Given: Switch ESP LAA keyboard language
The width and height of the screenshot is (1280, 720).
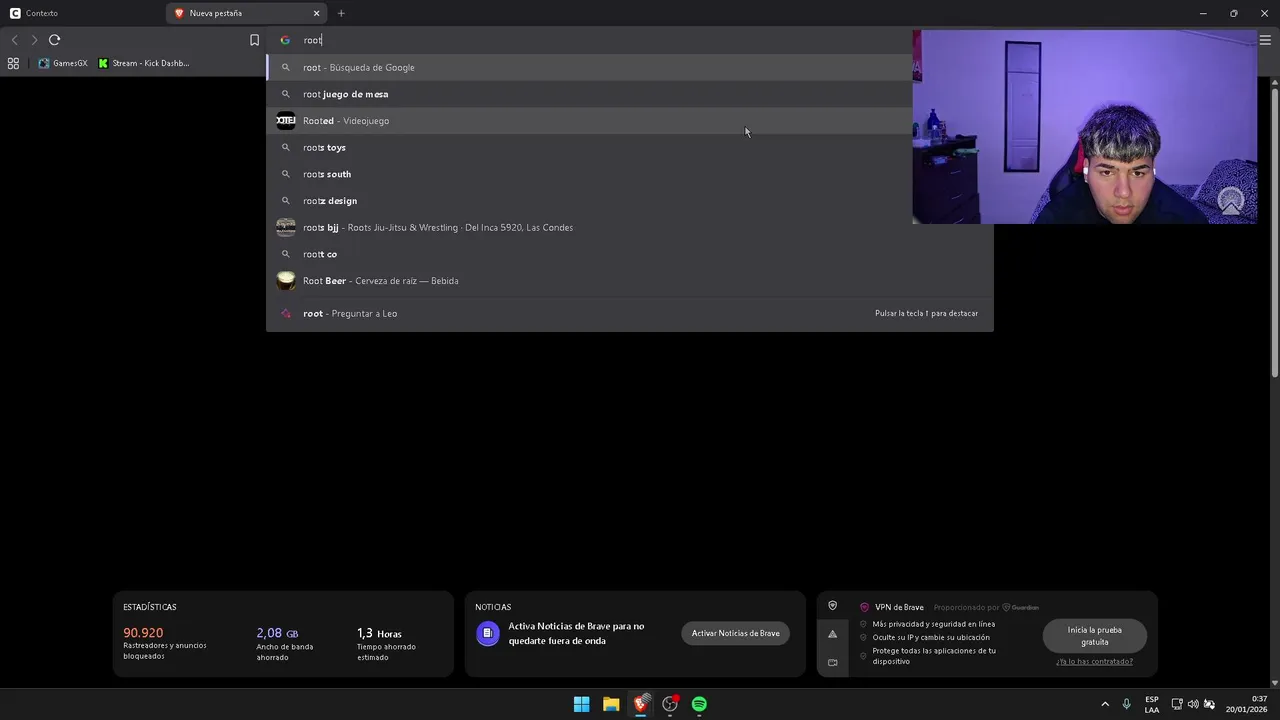Looking at the screenshot, I should (x=1152, y=704).
